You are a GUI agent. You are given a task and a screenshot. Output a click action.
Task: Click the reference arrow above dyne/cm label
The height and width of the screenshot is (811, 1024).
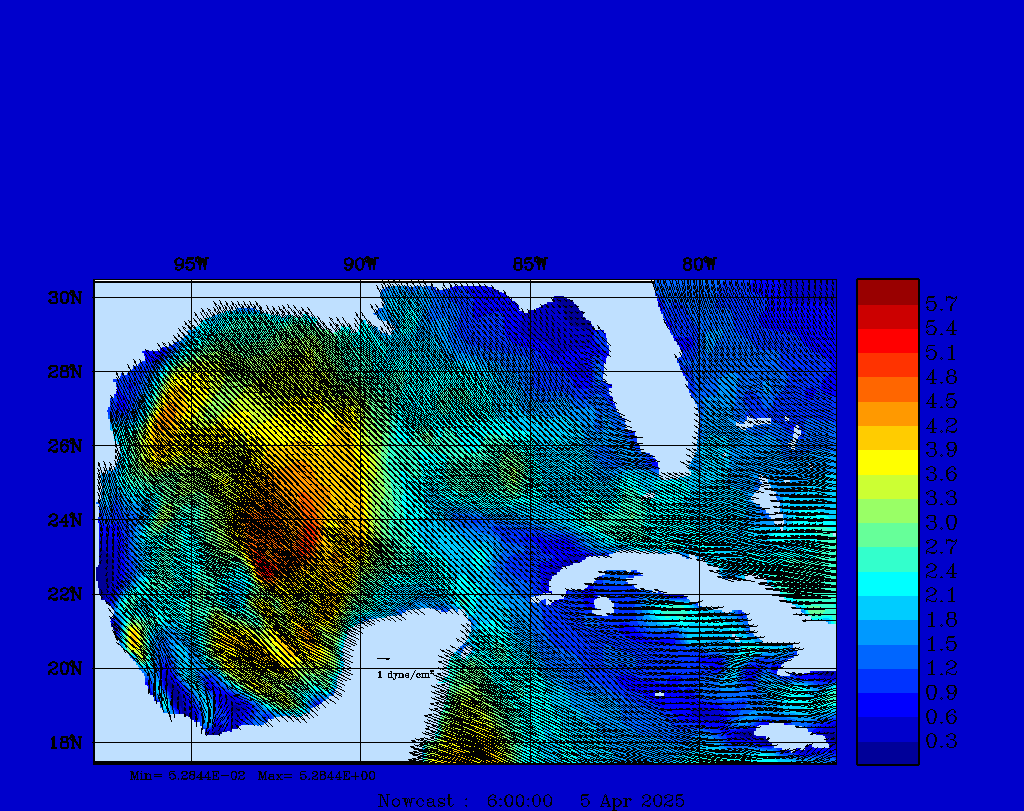(x=383, y=659)
